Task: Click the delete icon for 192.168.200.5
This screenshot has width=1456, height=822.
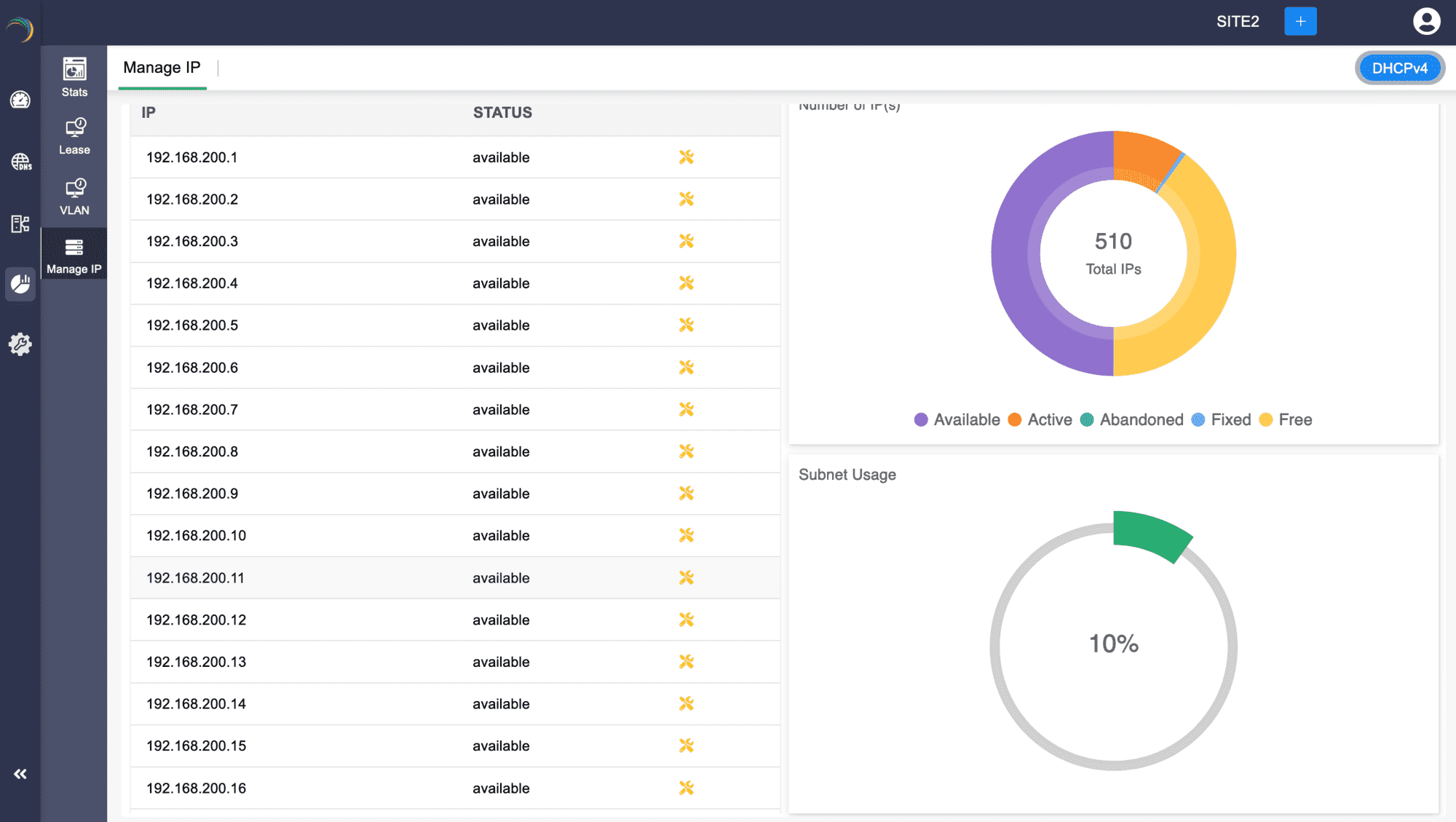Action: (x=686, y=325)
